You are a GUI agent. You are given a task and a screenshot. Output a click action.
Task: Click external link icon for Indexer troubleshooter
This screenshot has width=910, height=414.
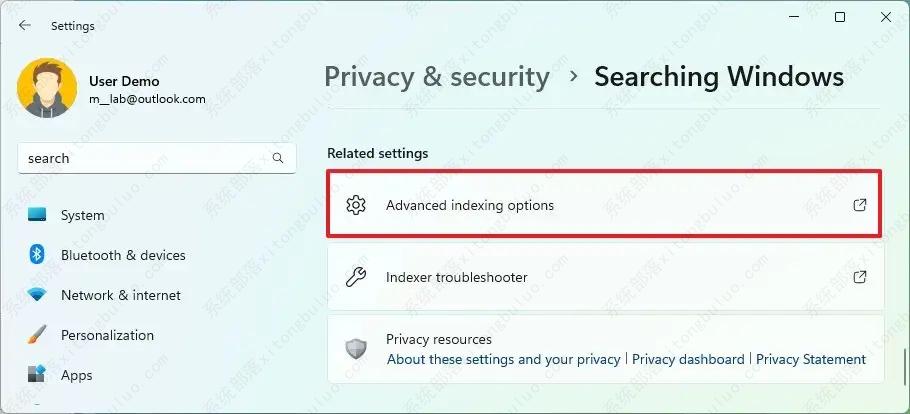(860, 277)
